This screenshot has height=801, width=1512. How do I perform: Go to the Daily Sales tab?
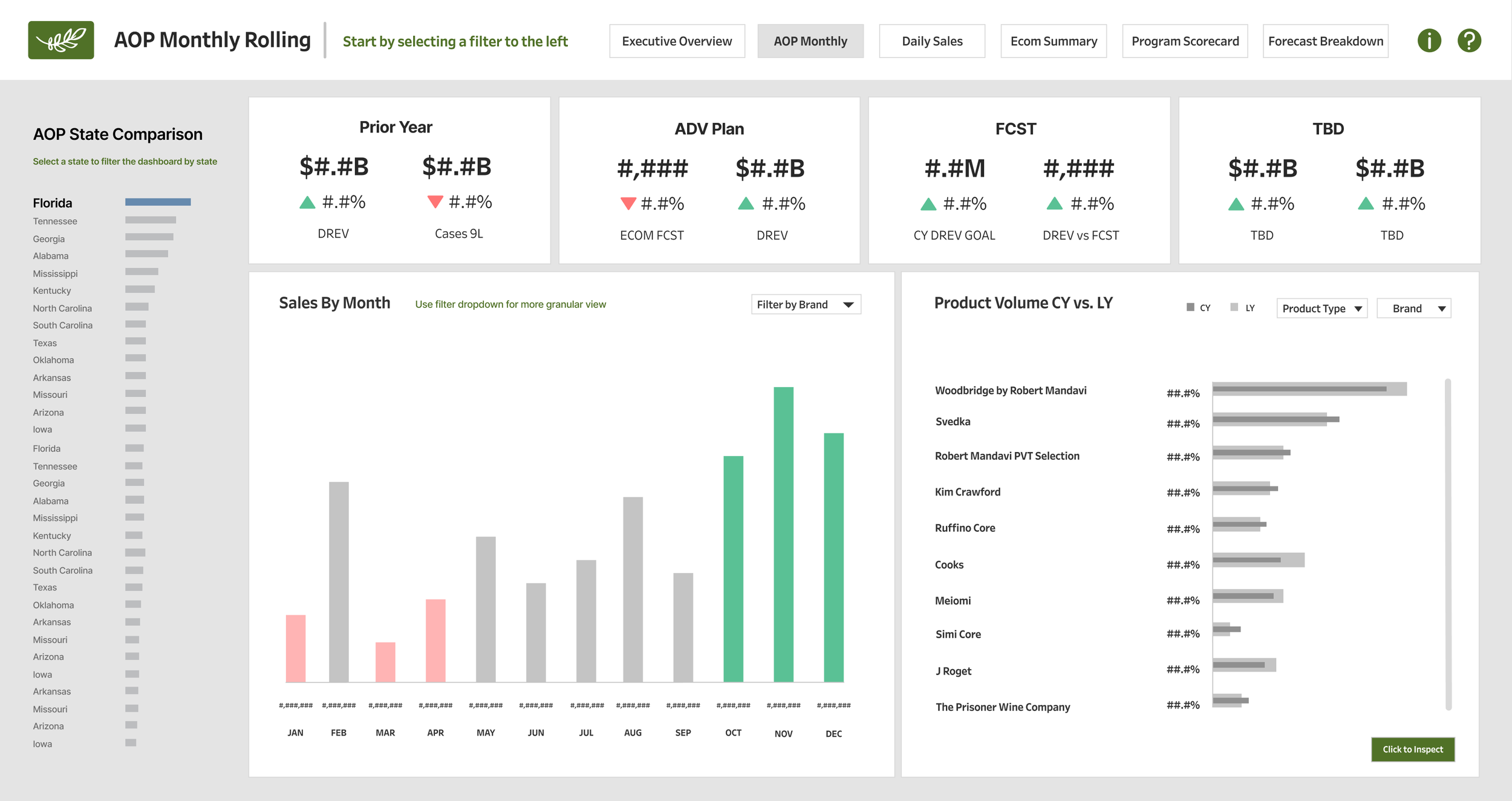pyautogui.click(x=931, y=41)
